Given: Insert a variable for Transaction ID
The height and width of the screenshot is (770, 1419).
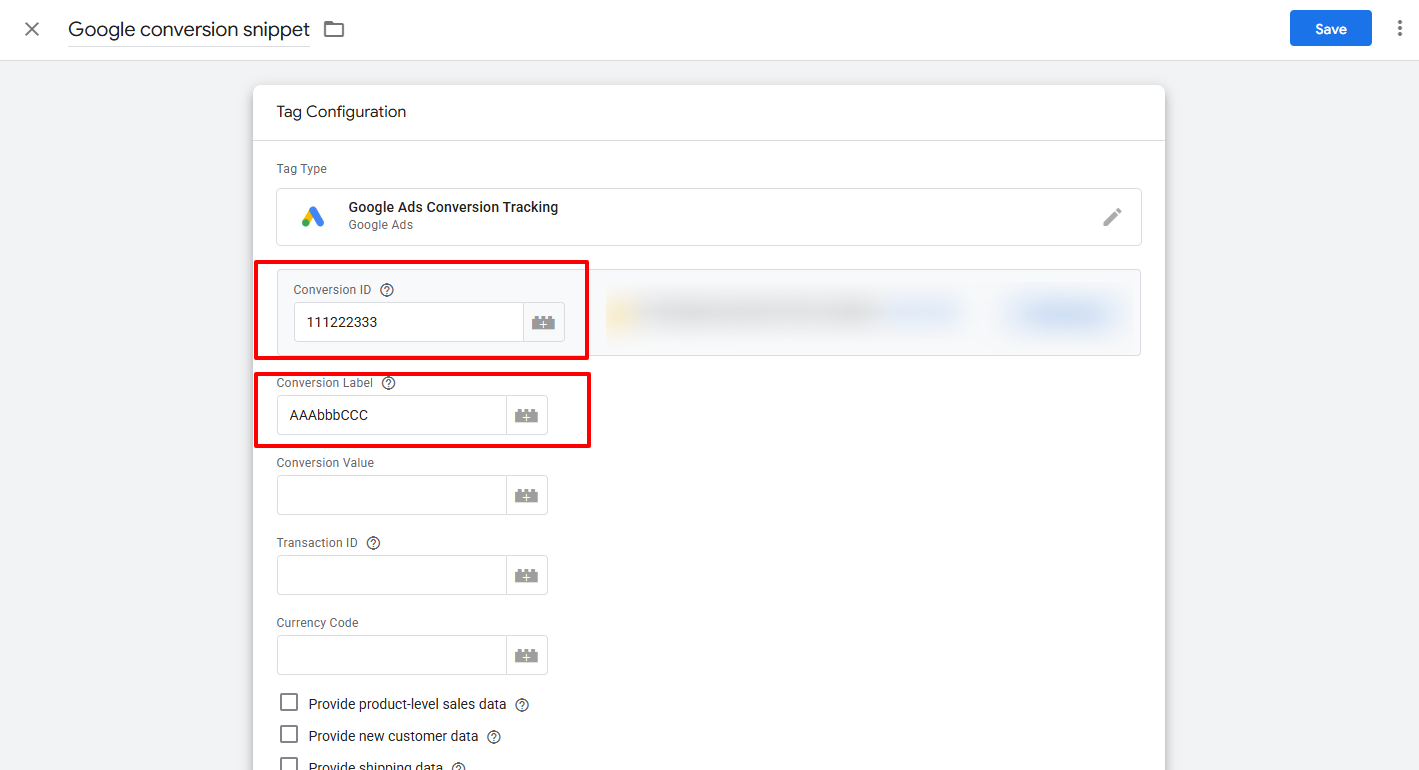Looking at the screenshot, I should click(x=527, y=575).
